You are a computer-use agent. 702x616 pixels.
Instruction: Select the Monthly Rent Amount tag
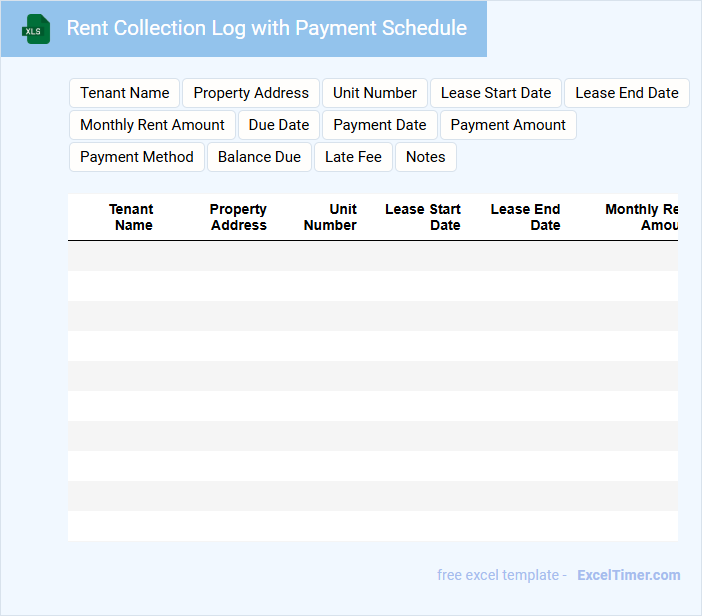tap(152, 125)
